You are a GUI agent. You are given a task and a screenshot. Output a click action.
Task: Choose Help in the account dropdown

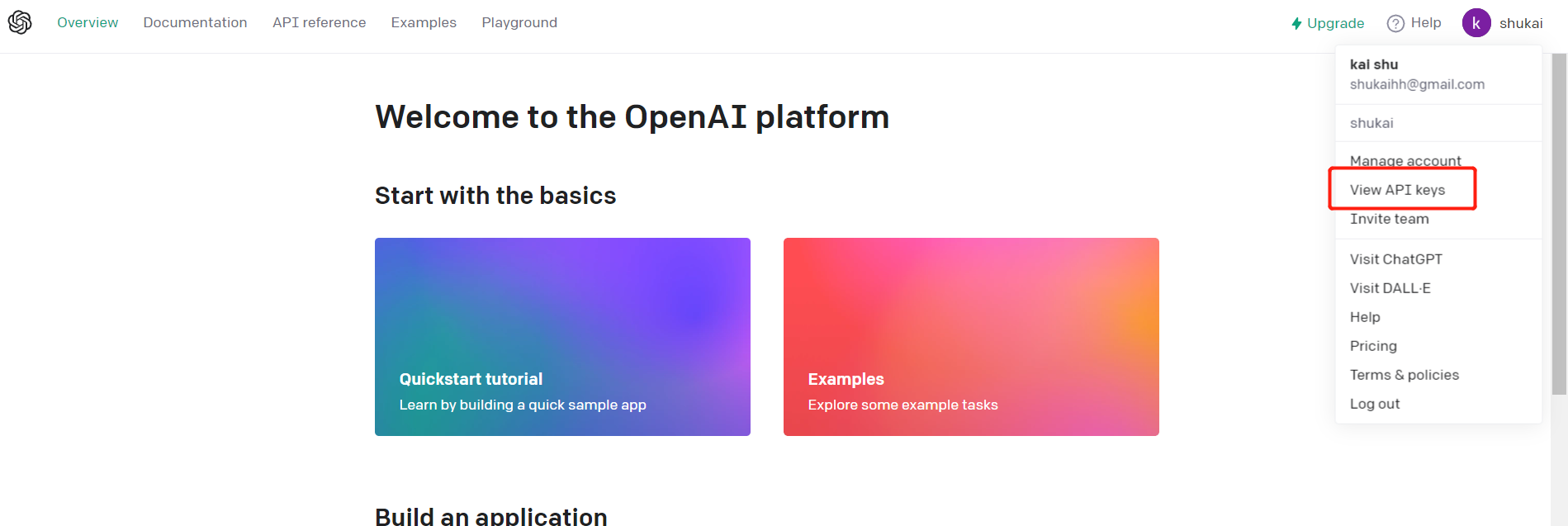(x=1365, y=317)
